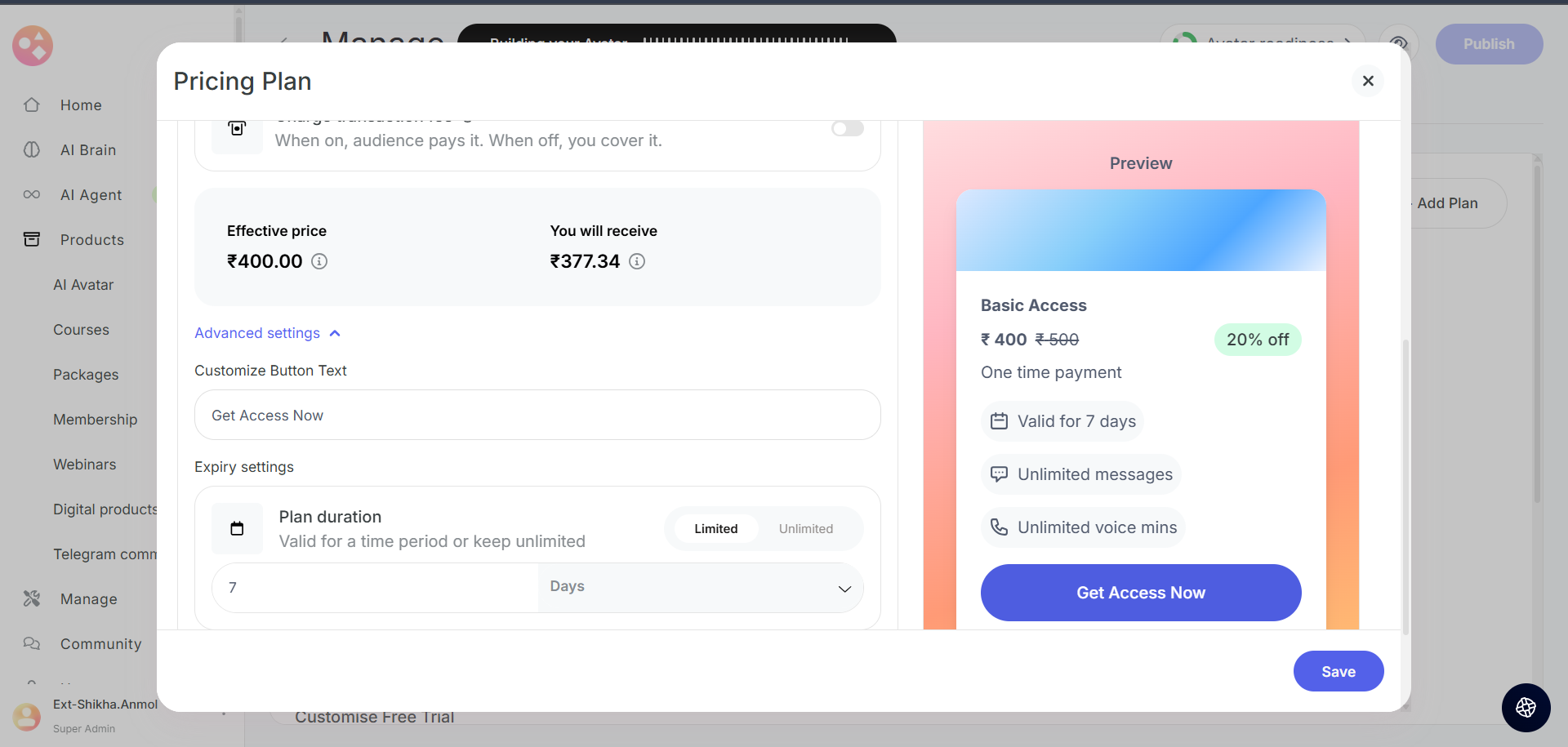Select Unlimited plan duration

[805, 529]
